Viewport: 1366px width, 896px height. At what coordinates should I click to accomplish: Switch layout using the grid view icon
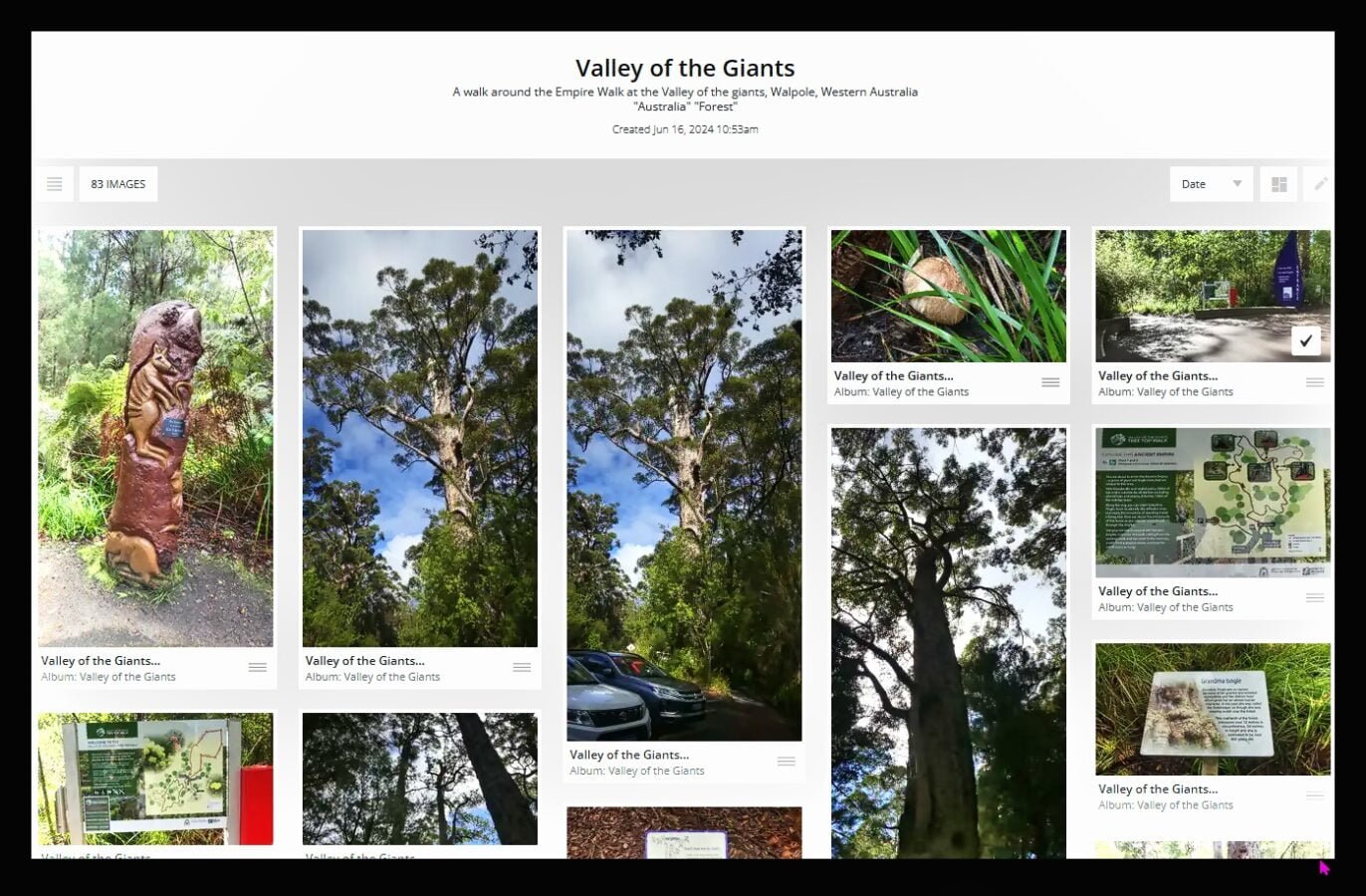click(x=1279, y=184)
